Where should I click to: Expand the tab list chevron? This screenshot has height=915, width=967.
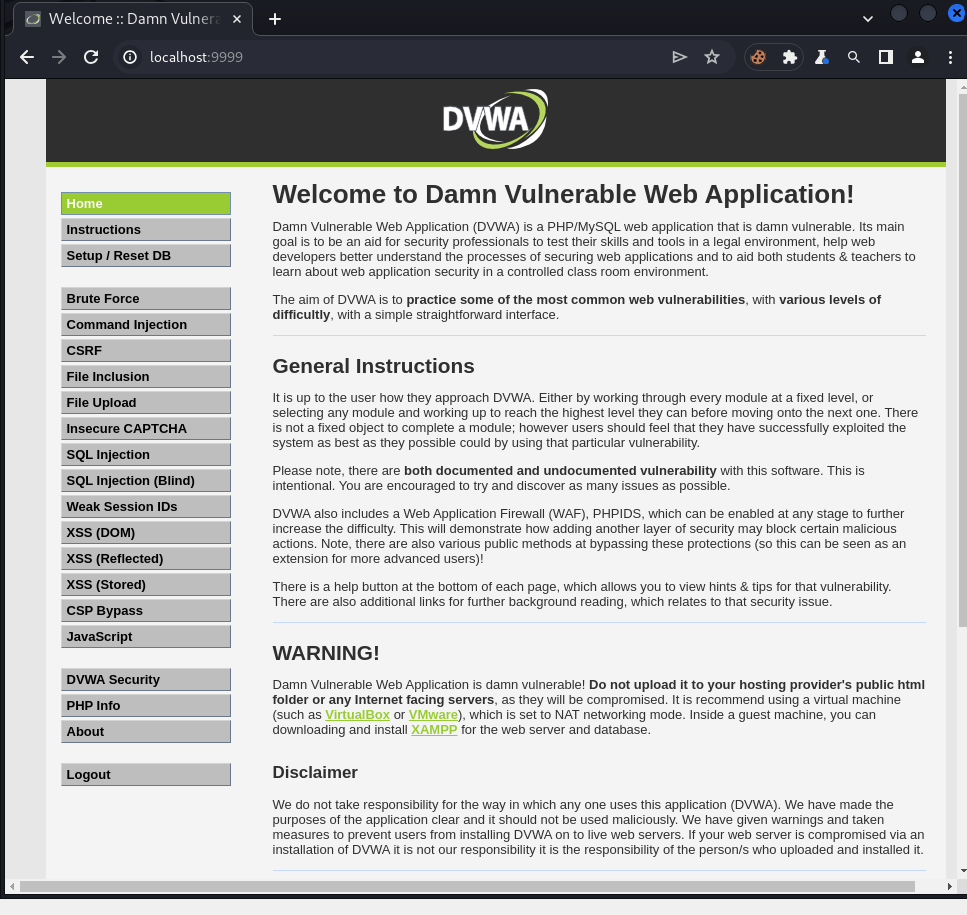pos(867,17)
